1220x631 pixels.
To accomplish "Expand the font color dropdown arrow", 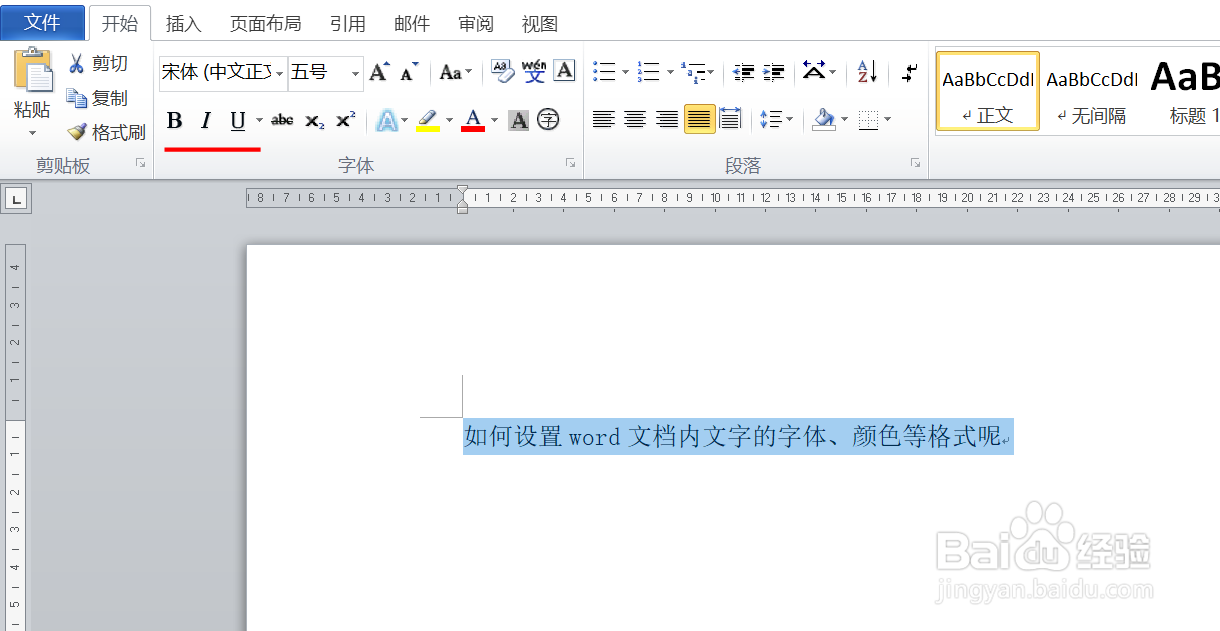I will [494, 121].
